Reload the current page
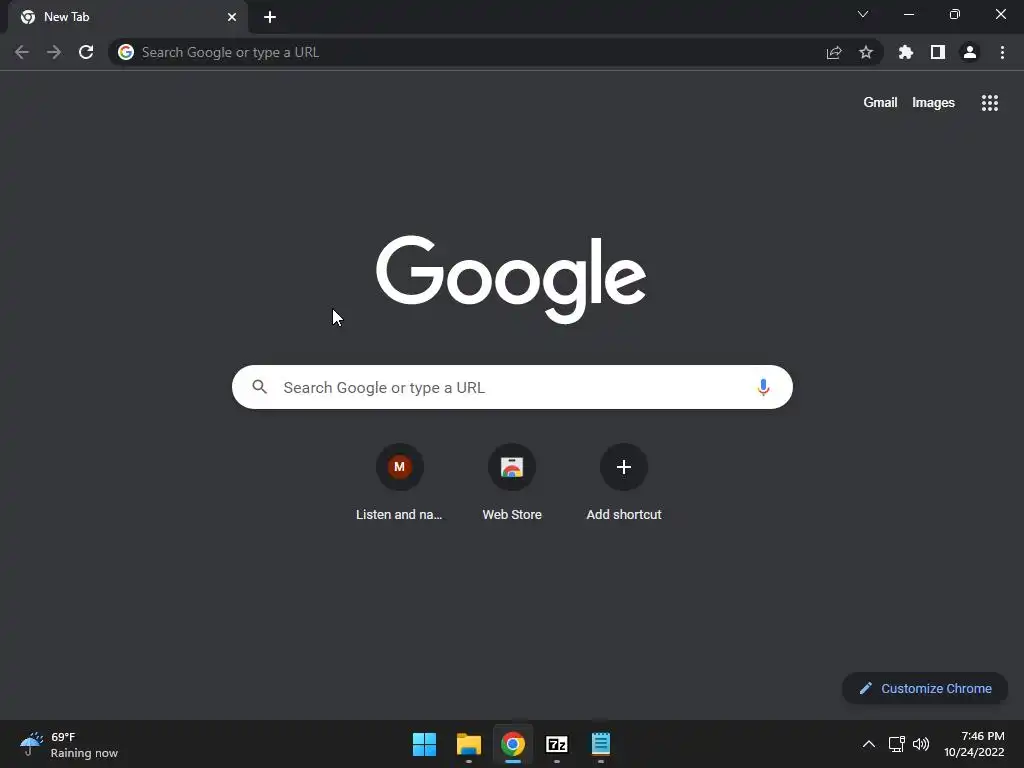Screen dimensions: 1024x768 tap(86, 52)
